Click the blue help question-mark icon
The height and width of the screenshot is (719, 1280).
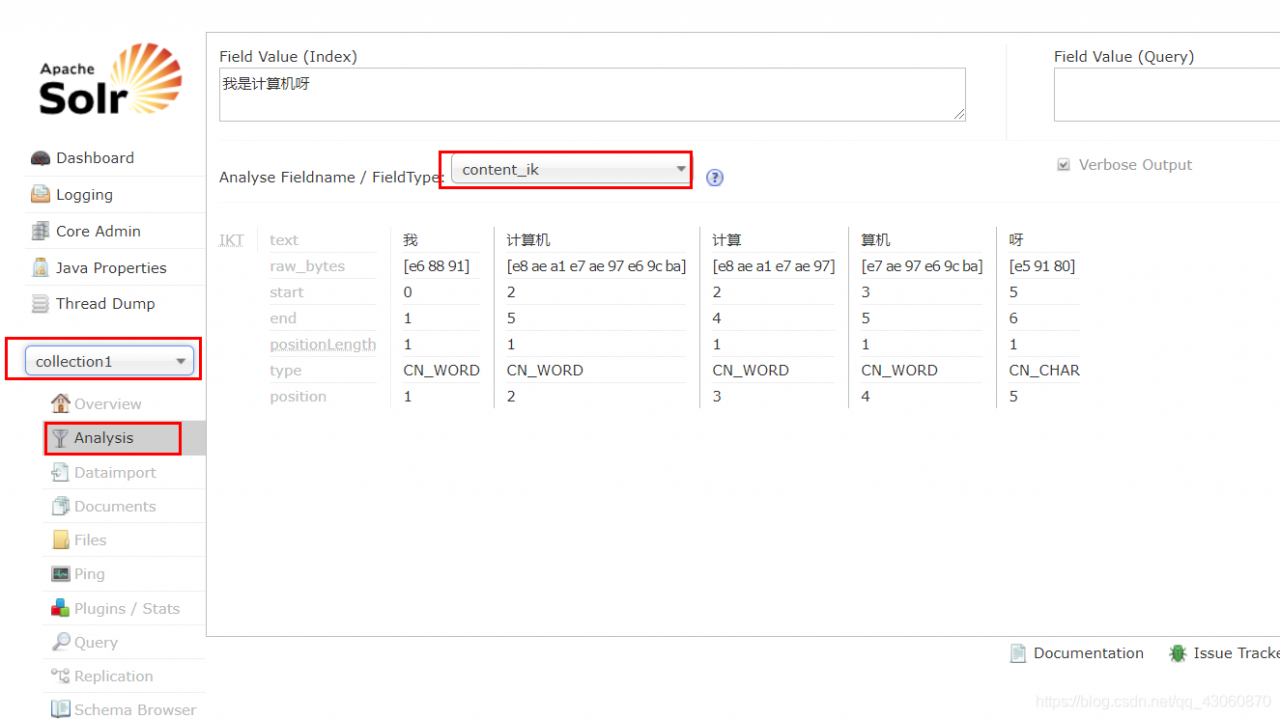[714, 178]
